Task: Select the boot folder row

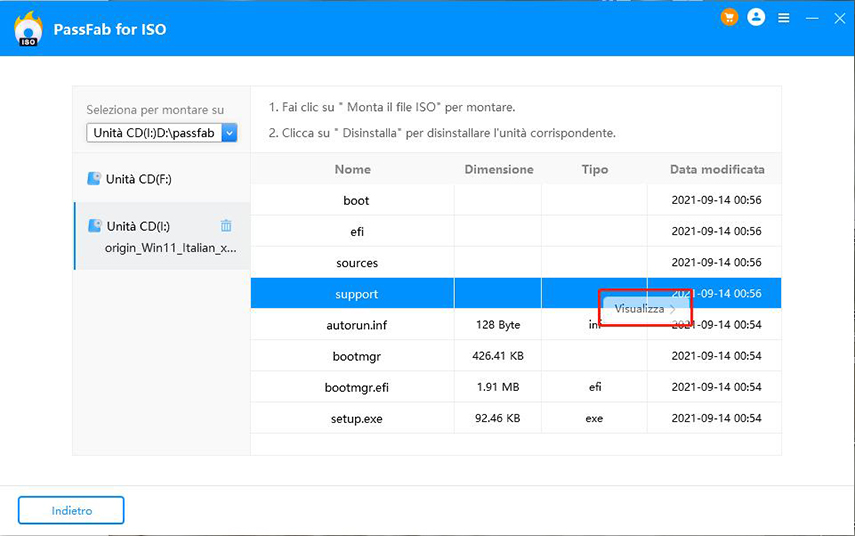Action: [x=356, y=200]
